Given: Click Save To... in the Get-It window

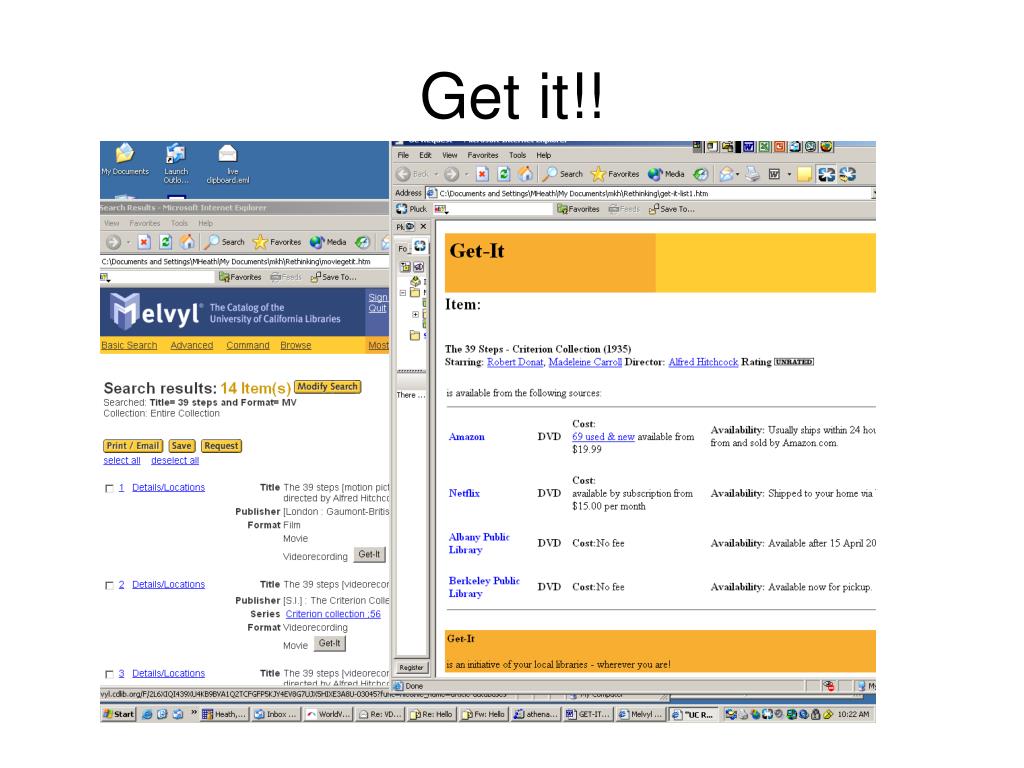Looking at the screenshot, I should [671, 209].
